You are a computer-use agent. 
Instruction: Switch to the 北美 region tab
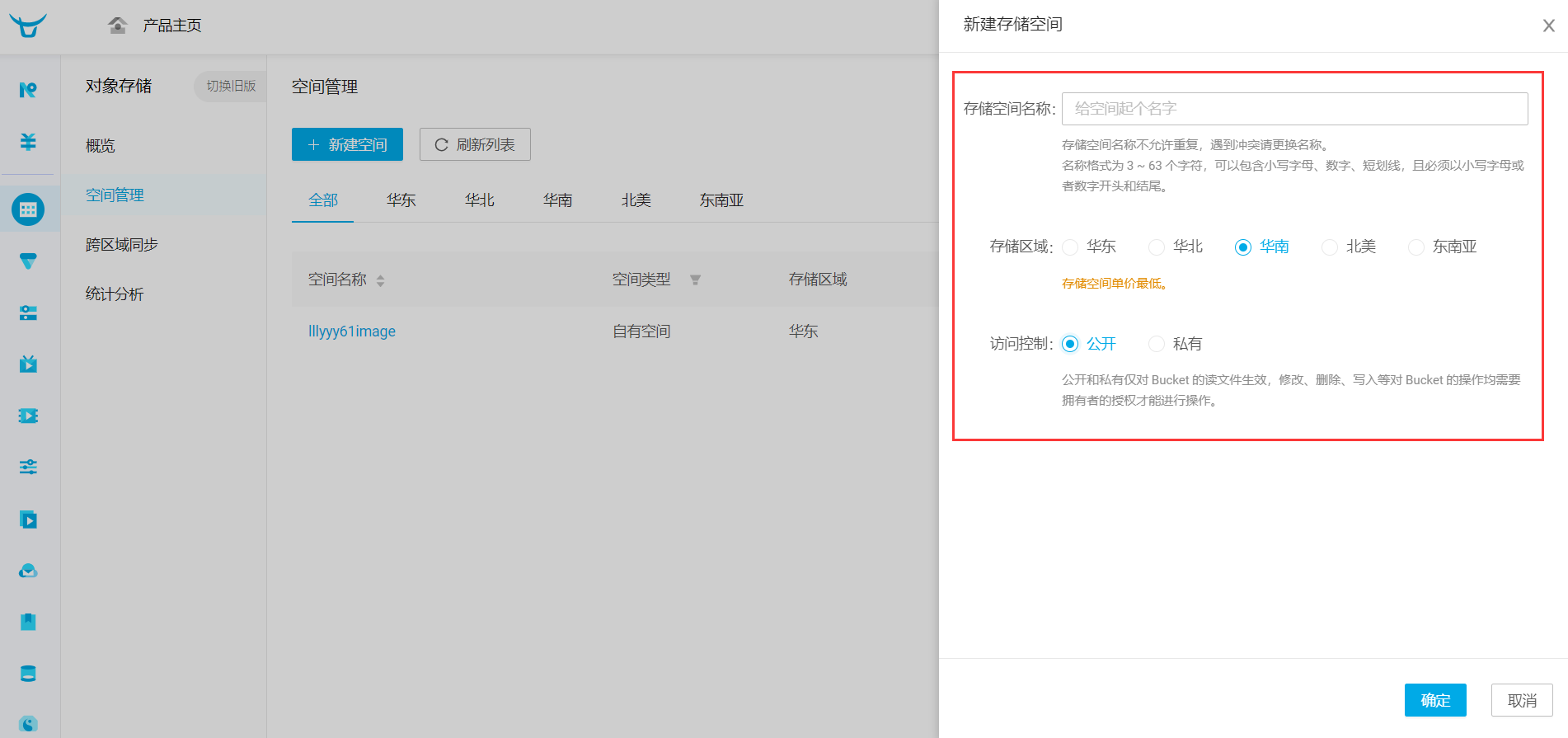click(636, 200)
